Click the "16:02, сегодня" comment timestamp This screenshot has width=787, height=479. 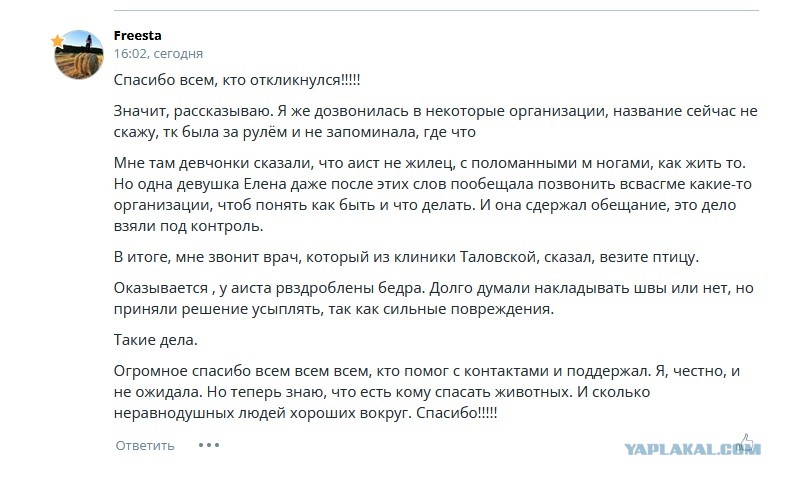(x=158, y=54)
